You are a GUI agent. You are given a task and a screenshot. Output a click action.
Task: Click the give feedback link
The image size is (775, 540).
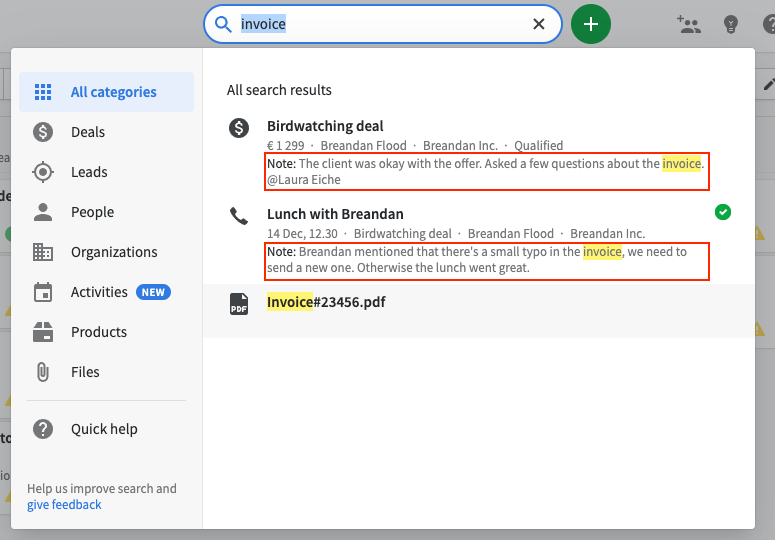point(64,504)
